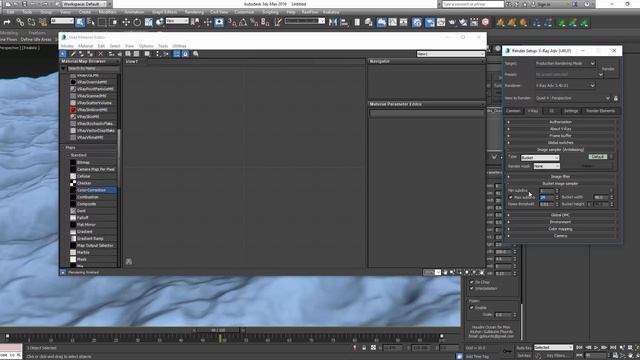Screen dimensions: 640x360
Task: Click the first orange V-Ray toolbar icon
Action: [x=500, y=22]
